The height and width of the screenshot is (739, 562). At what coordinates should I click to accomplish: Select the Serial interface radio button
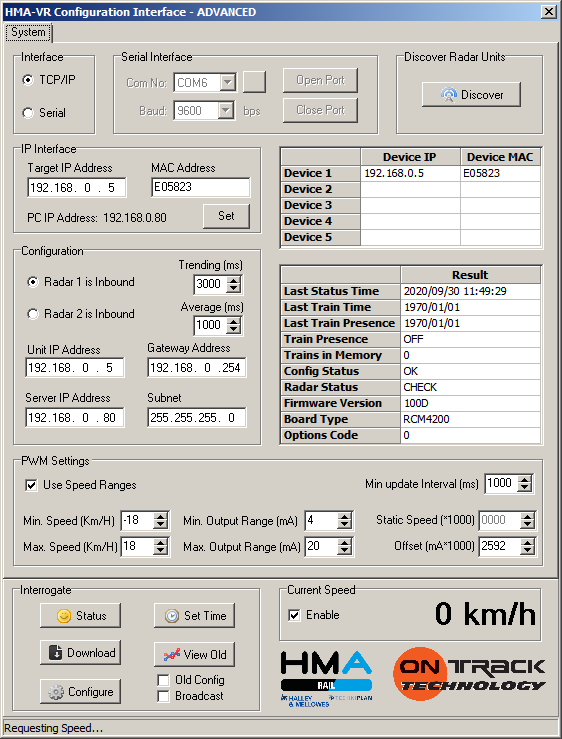pyautogui.click(x=28, y=113)
